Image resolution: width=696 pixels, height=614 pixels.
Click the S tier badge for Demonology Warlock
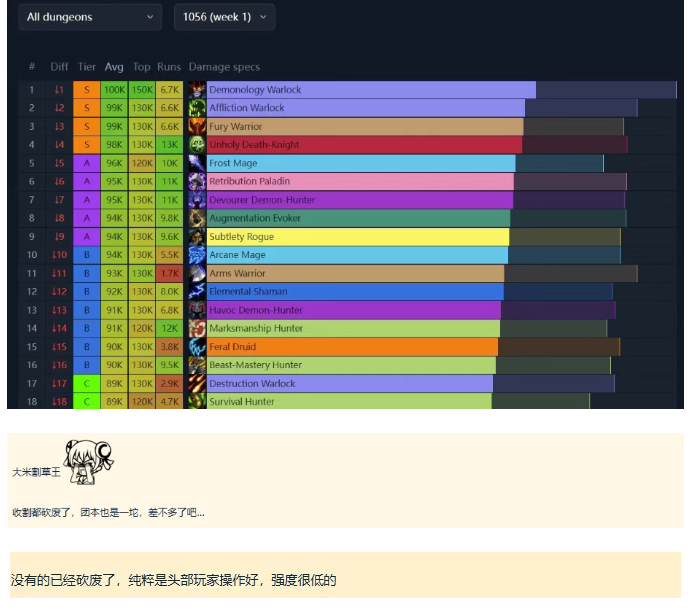pos(87,90)
